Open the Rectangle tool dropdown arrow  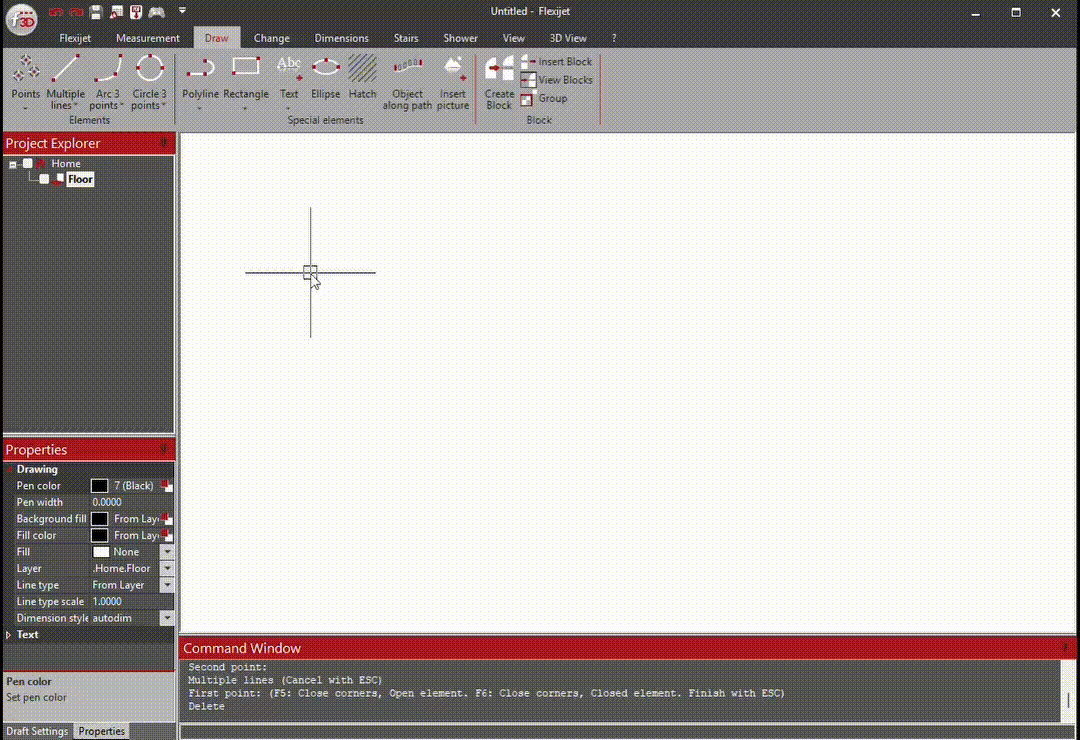pyautogui.click(x=245, y=108)
